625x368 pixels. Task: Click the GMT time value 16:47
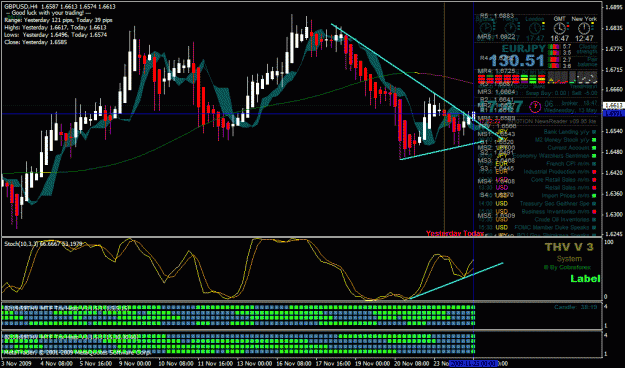(x=560, y=39)
